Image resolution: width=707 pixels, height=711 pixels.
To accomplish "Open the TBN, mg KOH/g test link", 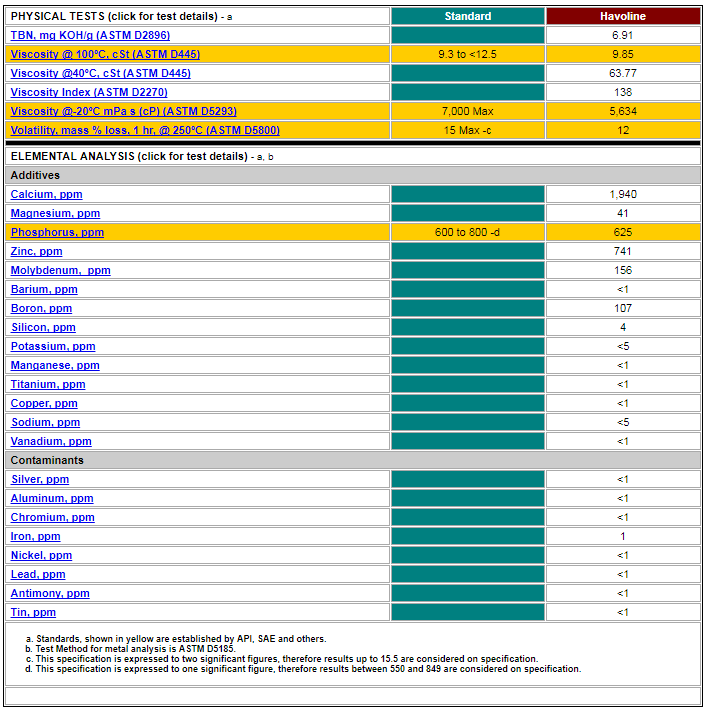I will click(x=90, y=35).
